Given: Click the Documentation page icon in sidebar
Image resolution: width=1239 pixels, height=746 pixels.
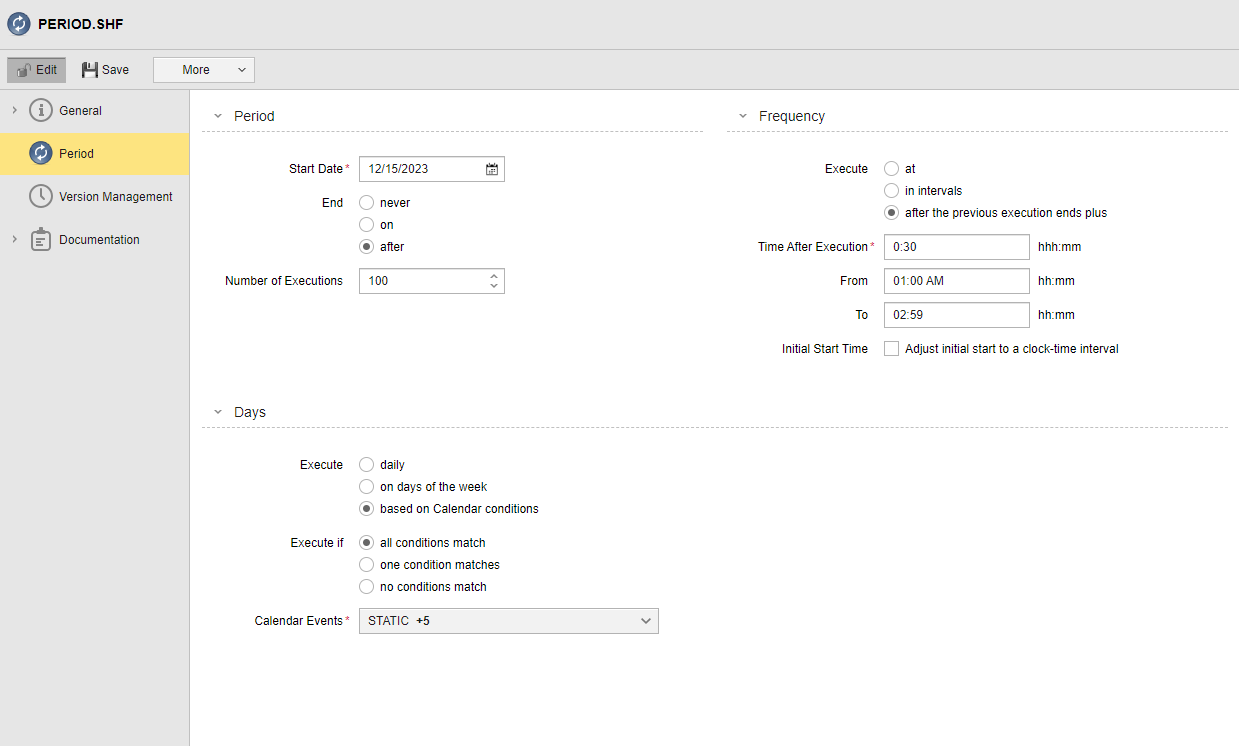Looking at the screenshot, I should click(41, 239).
